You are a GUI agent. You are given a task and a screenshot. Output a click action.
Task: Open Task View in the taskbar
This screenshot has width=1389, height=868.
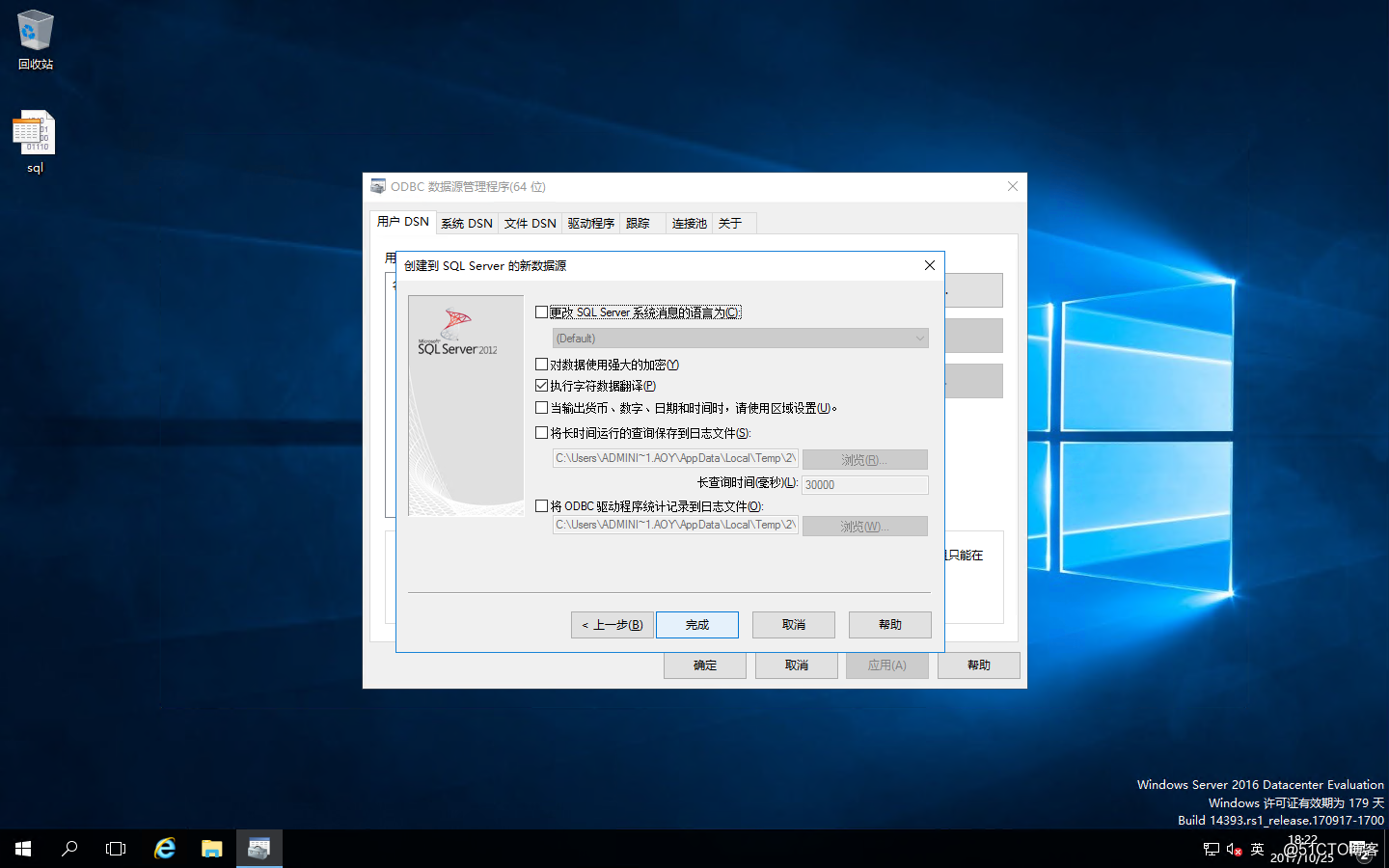click(116, 849)
